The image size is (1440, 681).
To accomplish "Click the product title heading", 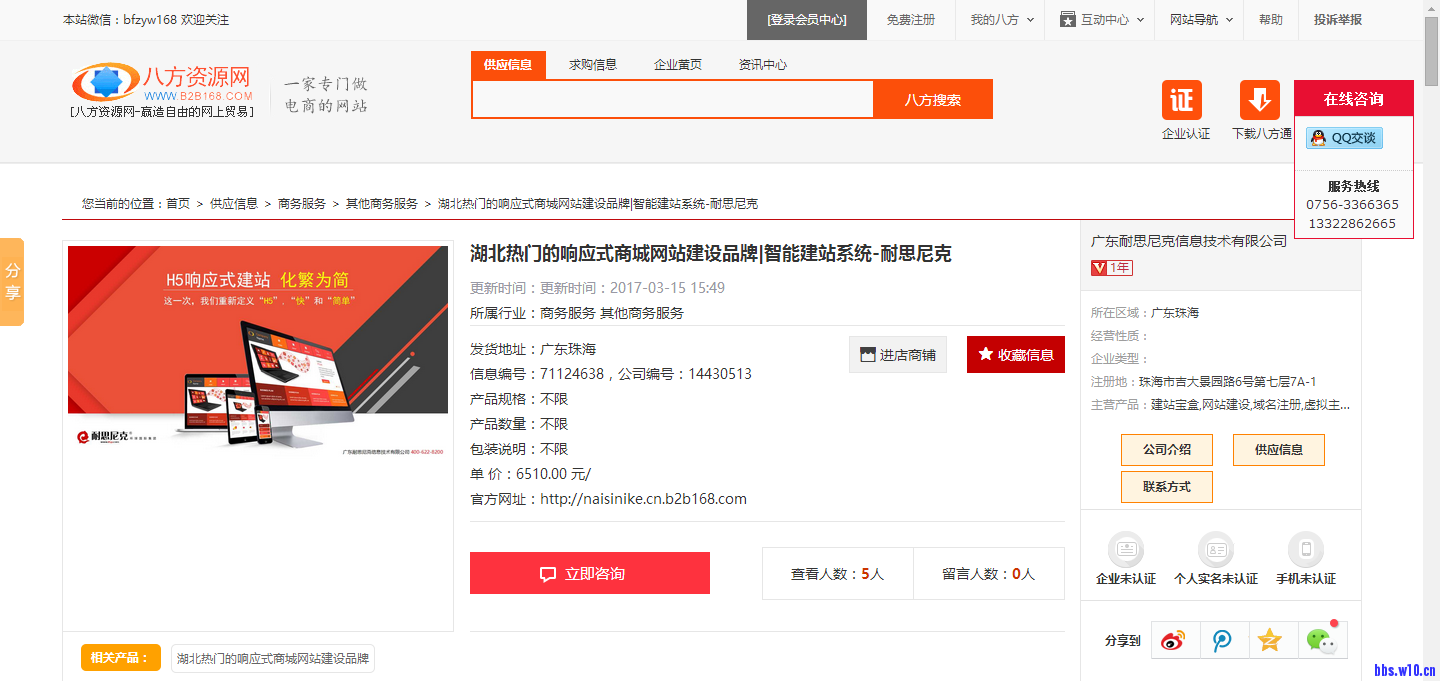I will pos(711,254).
